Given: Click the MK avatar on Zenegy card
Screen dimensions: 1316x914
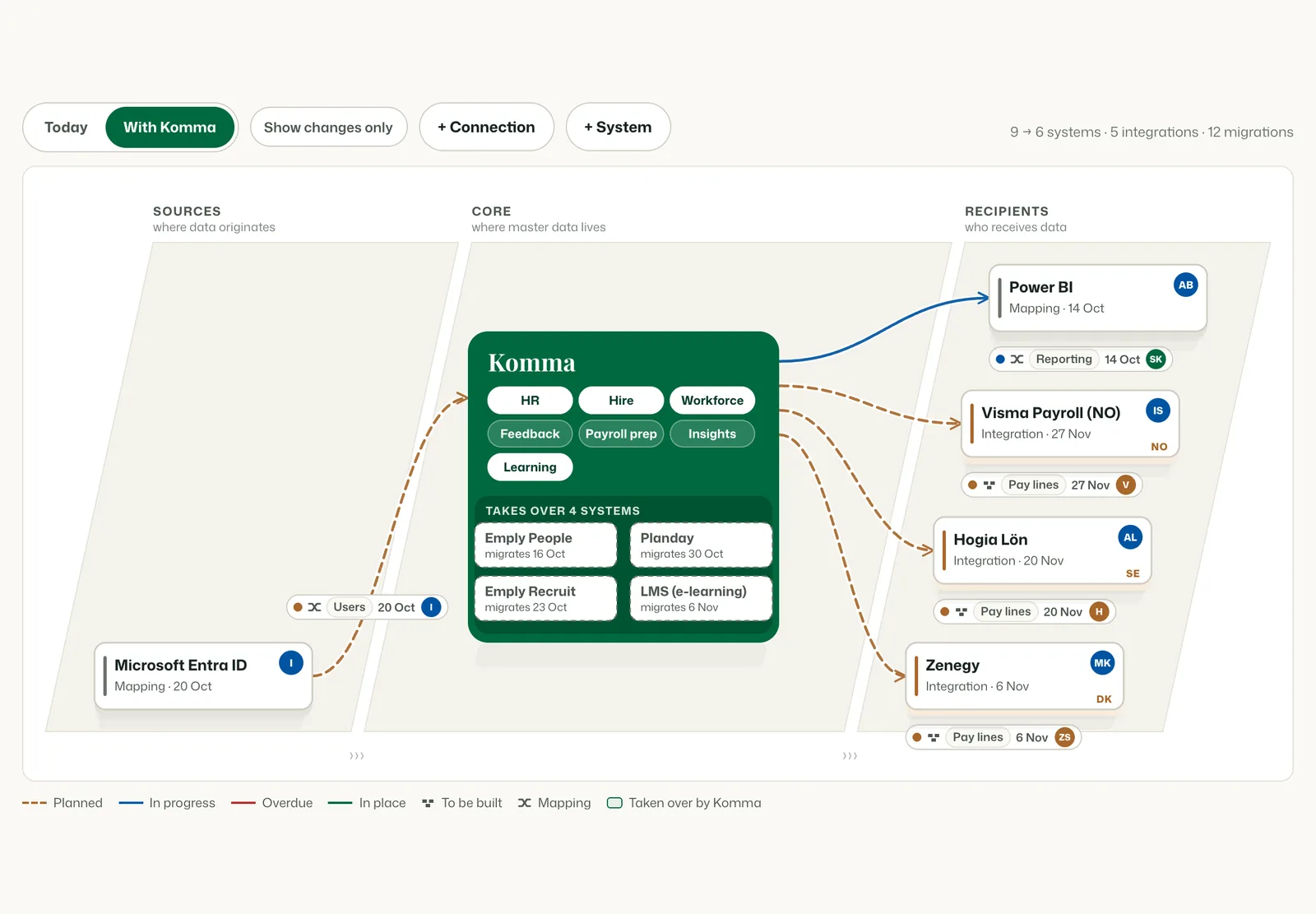Looking at the screenshot, I should point(1102,663).
